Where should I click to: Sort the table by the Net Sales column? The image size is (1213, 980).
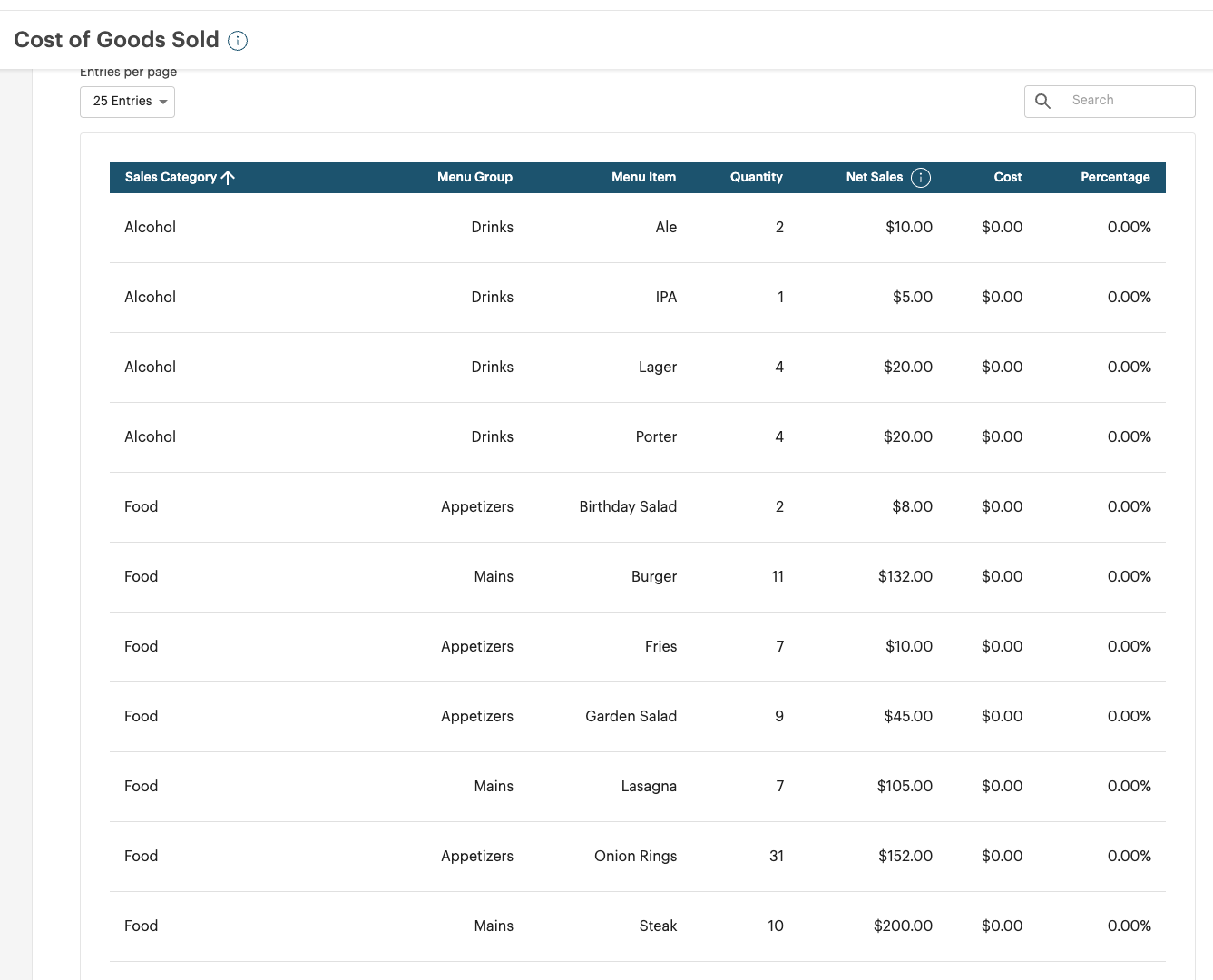(874, 177)
